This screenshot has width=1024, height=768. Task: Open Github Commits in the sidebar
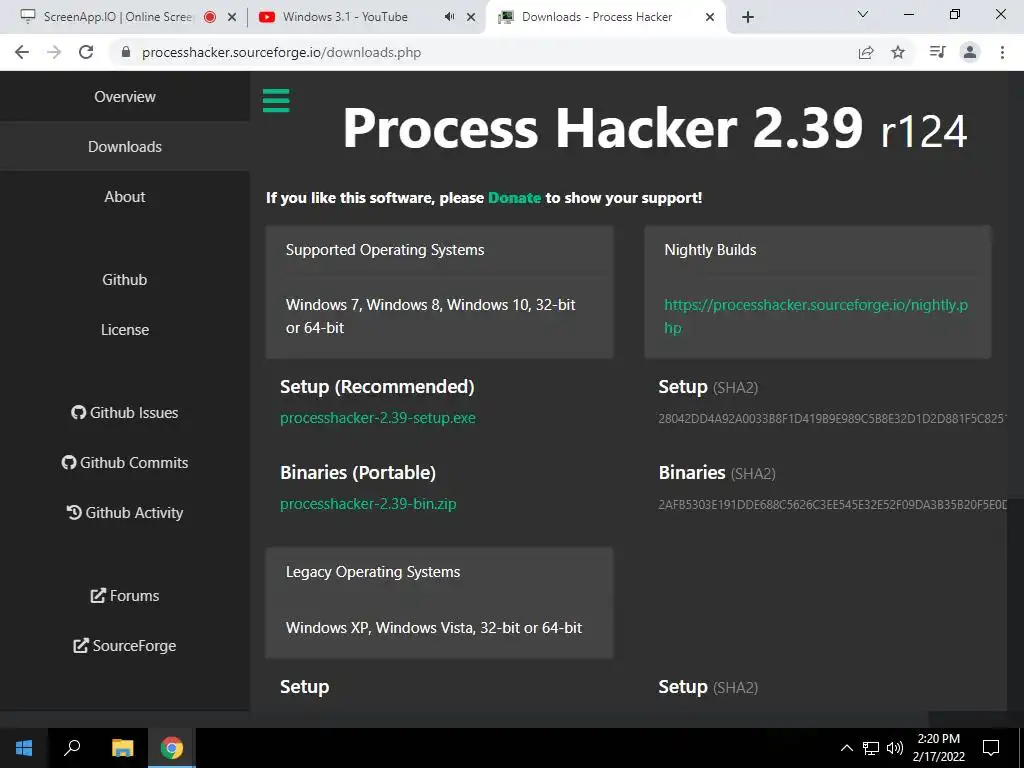(x=125, y=462)
